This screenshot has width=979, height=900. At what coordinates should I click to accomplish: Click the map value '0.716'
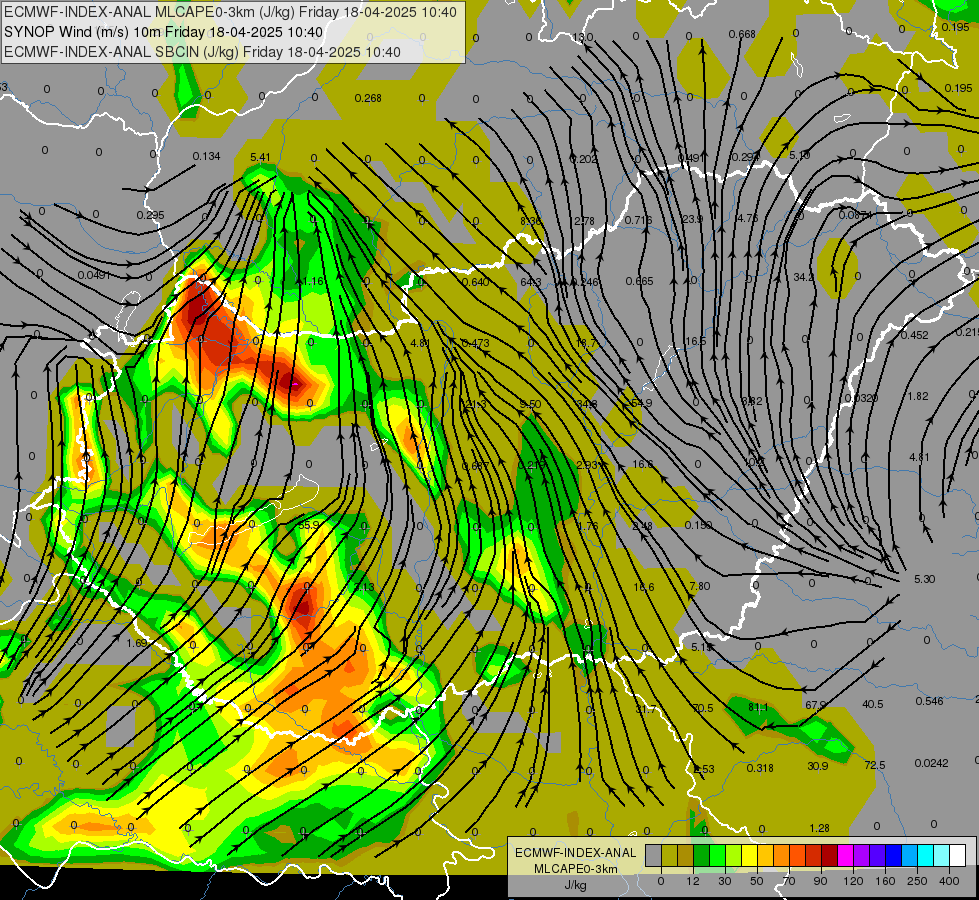(x=638, y=220)
